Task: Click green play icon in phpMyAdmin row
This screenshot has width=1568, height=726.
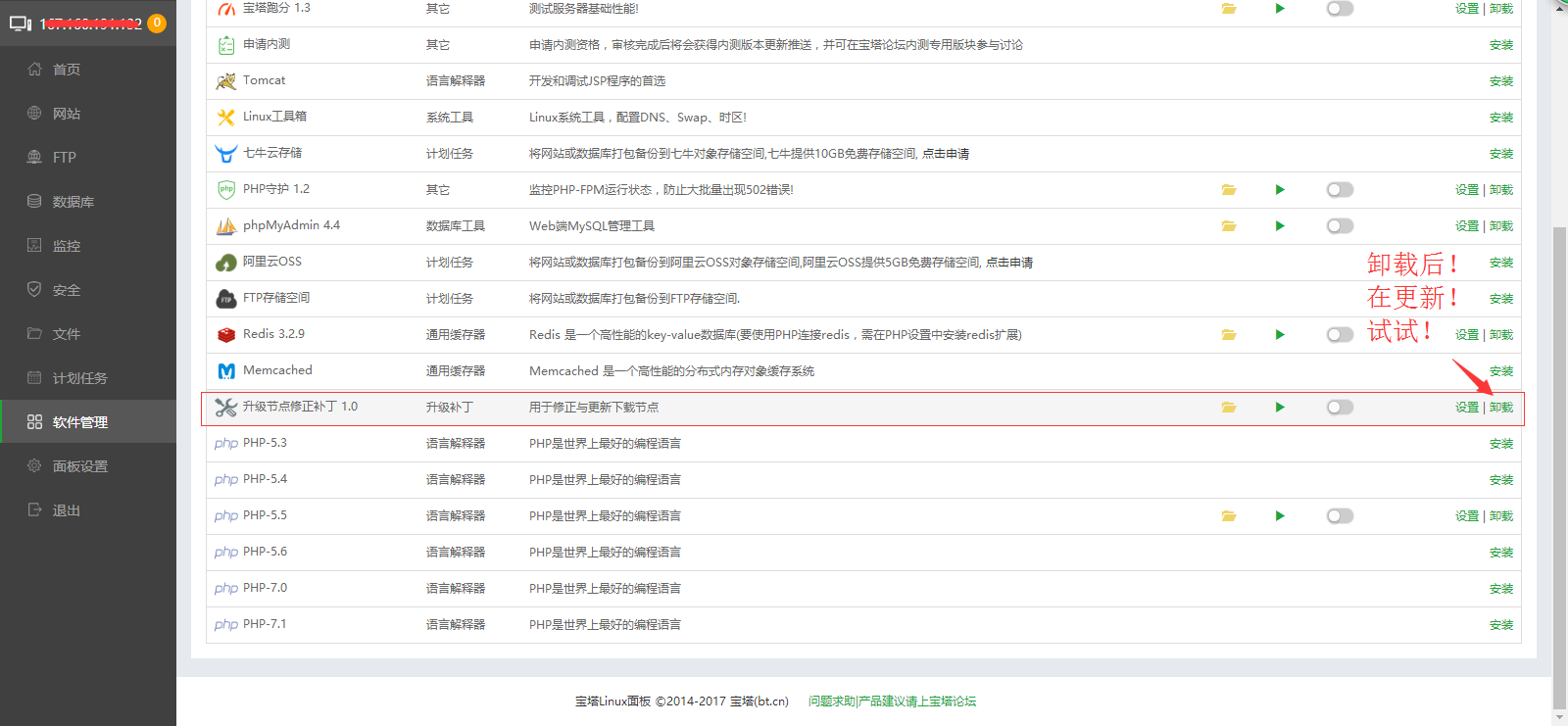Action: 1280,226
